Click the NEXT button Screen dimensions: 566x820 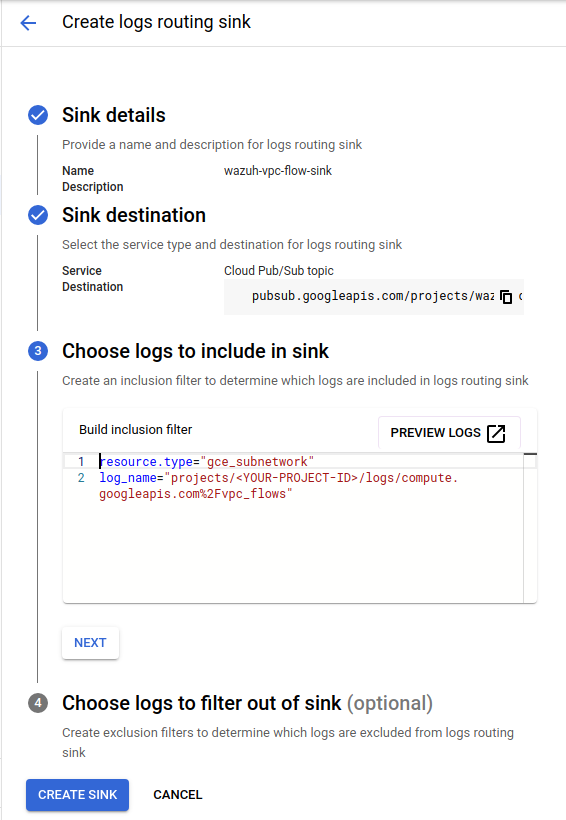(90, 643)
